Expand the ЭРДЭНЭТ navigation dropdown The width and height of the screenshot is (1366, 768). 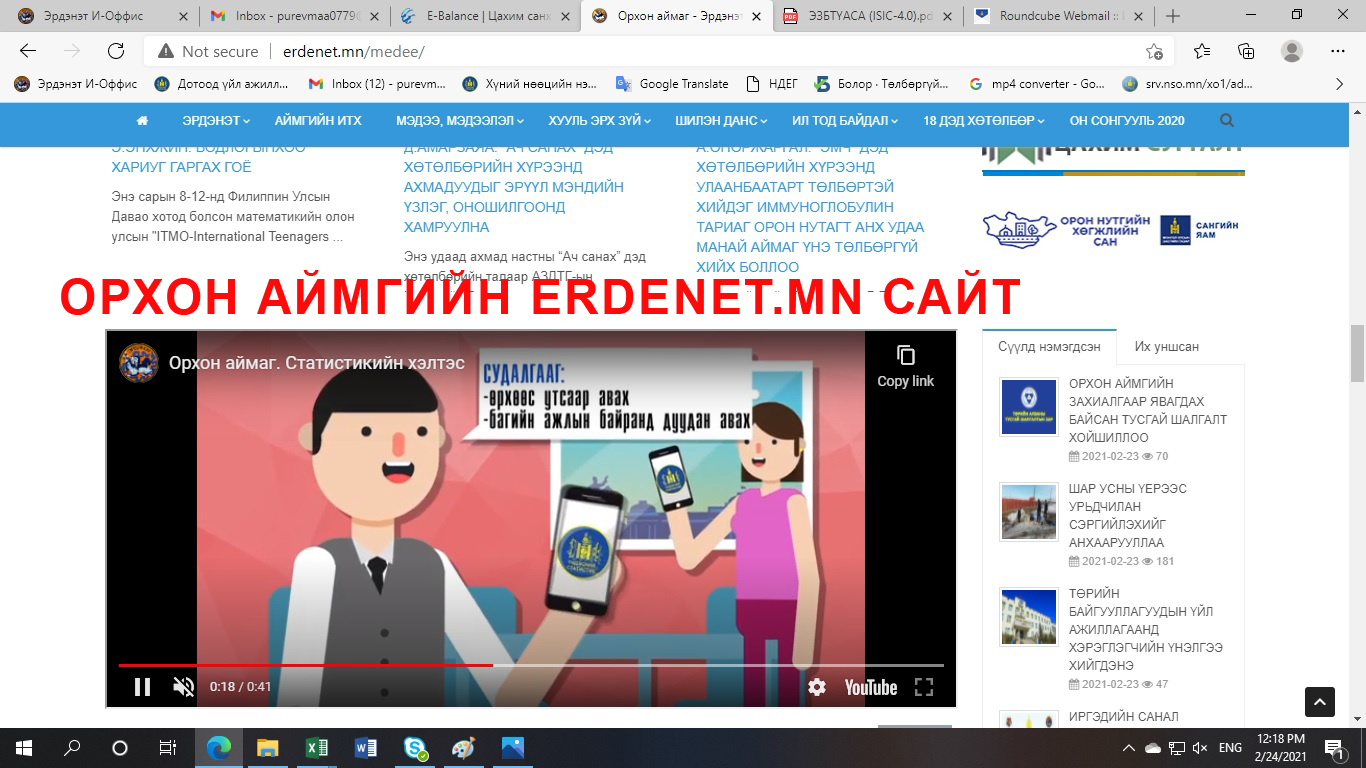click(216, 121)
